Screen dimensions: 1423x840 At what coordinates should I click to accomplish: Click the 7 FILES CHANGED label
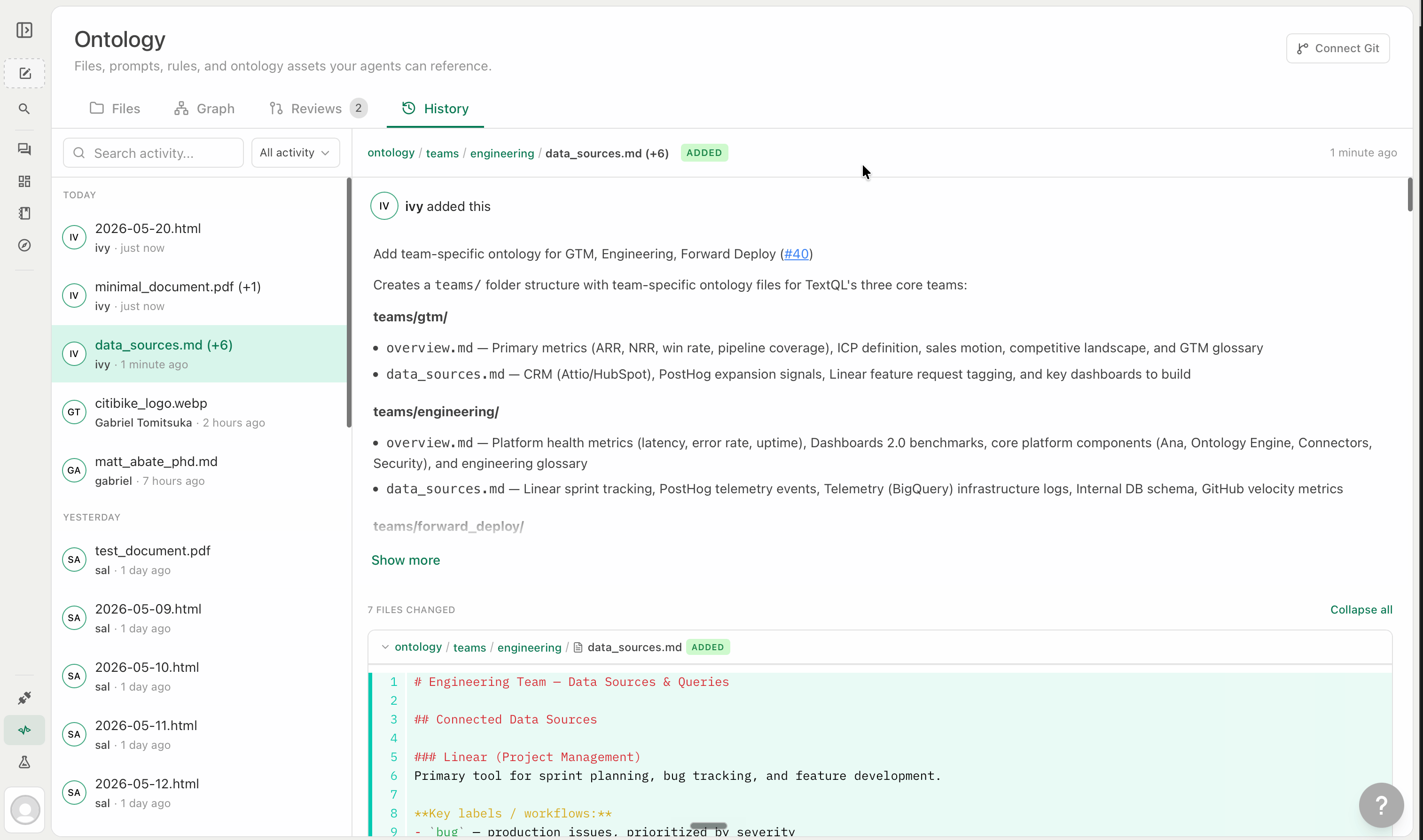412,610
